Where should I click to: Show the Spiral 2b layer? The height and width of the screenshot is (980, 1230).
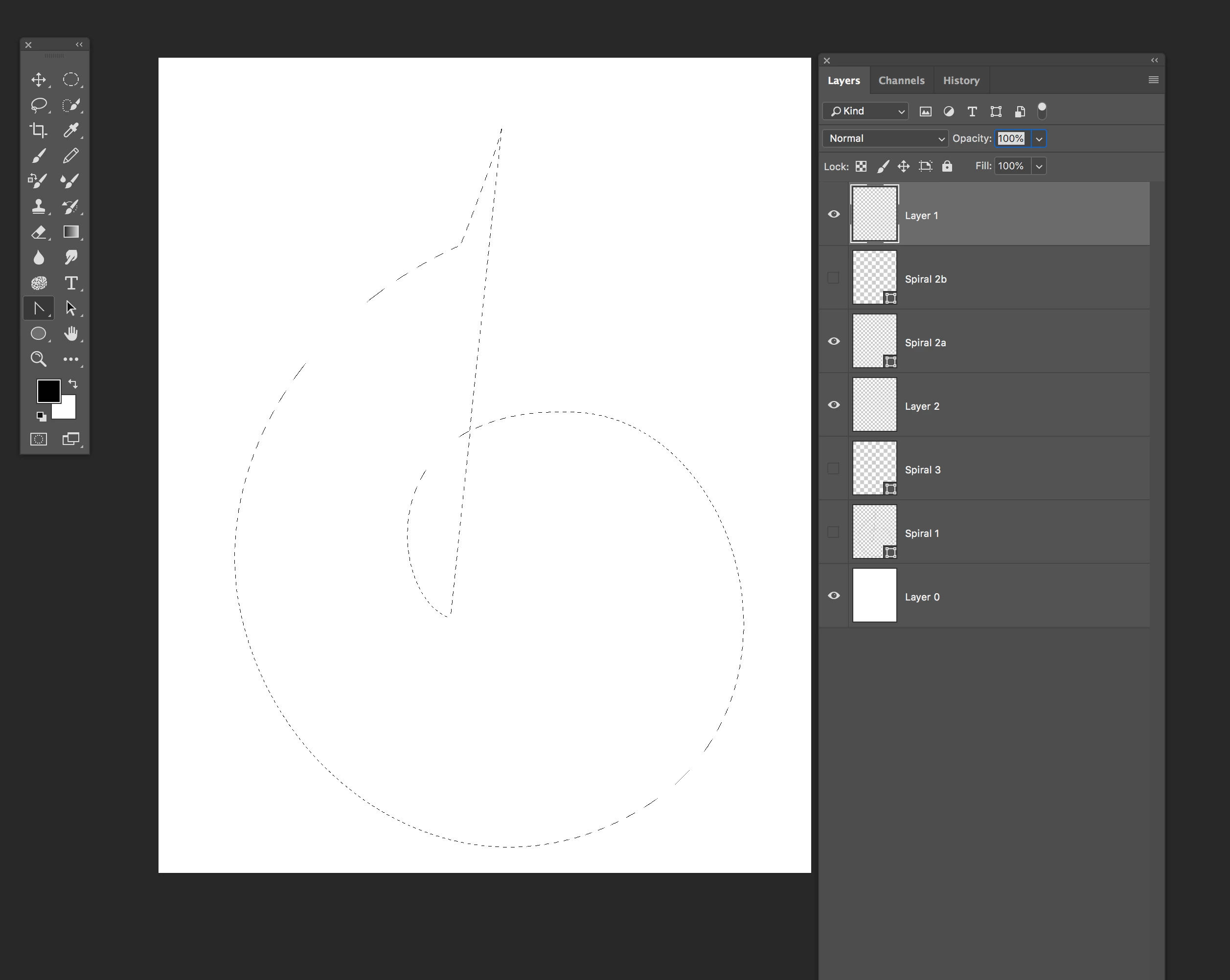coord(834,278)
